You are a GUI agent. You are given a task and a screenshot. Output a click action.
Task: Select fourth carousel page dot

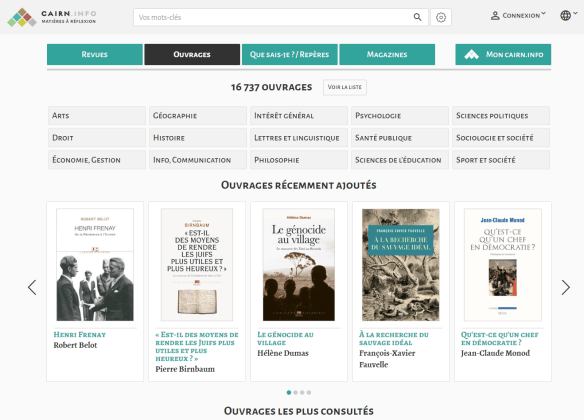pos(309,392)
